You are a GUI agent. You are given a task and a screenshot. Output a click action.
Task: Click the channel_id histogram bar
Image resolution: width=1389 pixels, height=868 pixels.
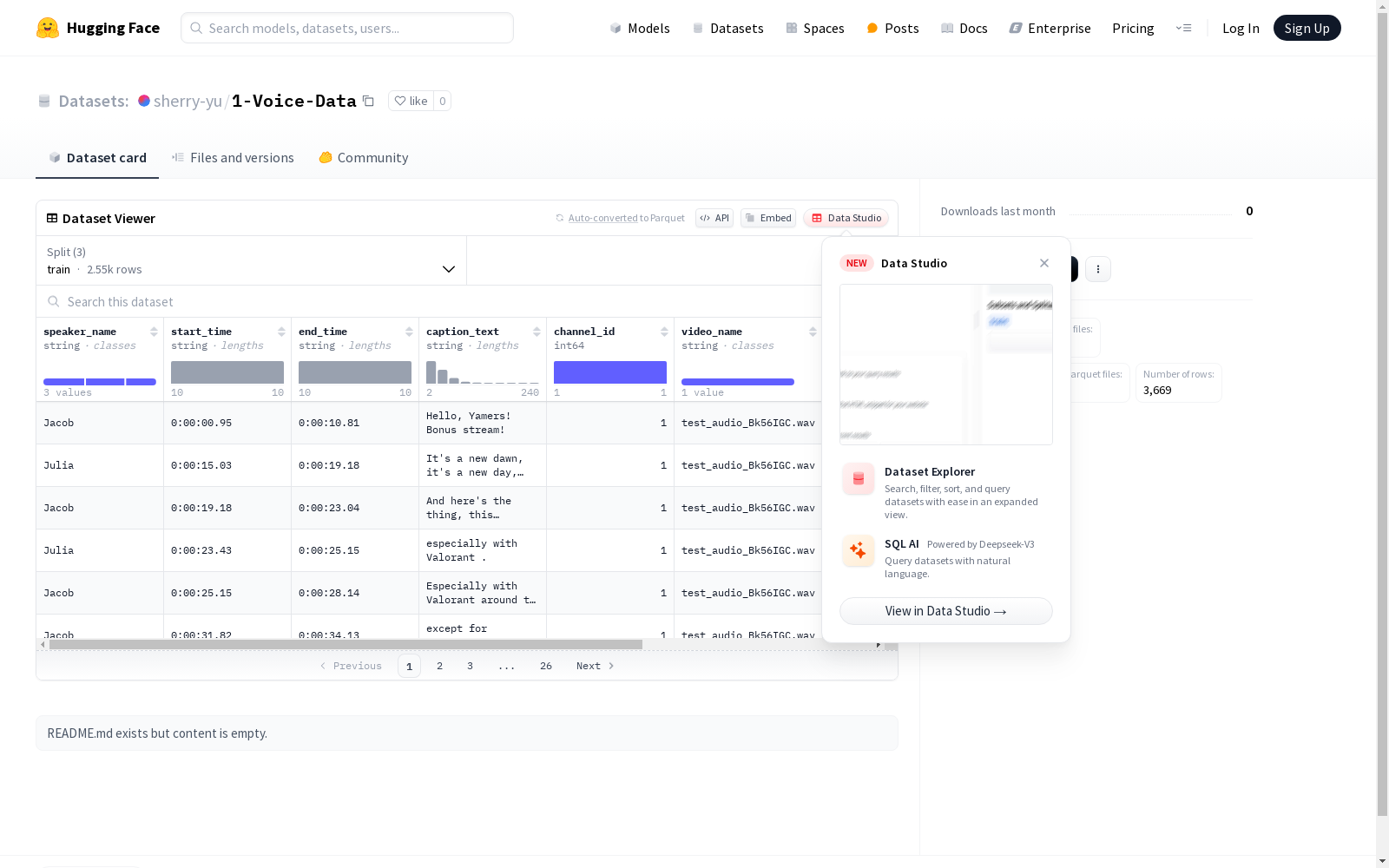click(610, 372)
